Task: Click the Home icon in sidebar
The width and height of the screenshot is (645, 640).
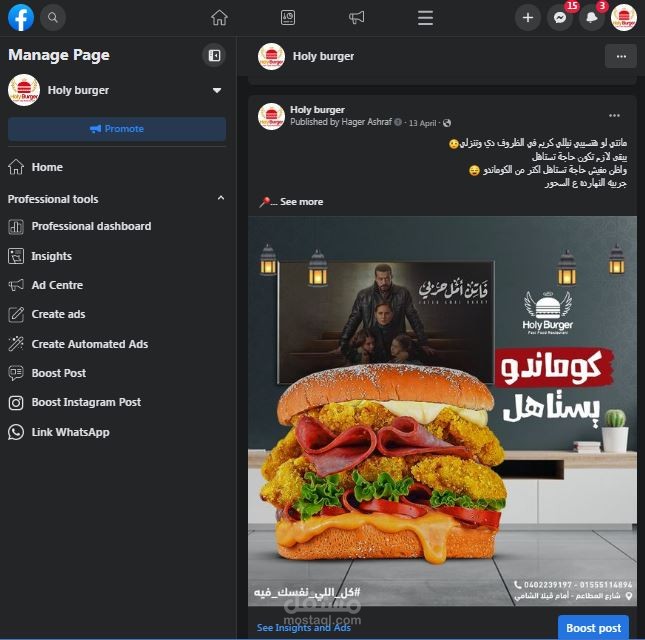Action: point(16,167)
